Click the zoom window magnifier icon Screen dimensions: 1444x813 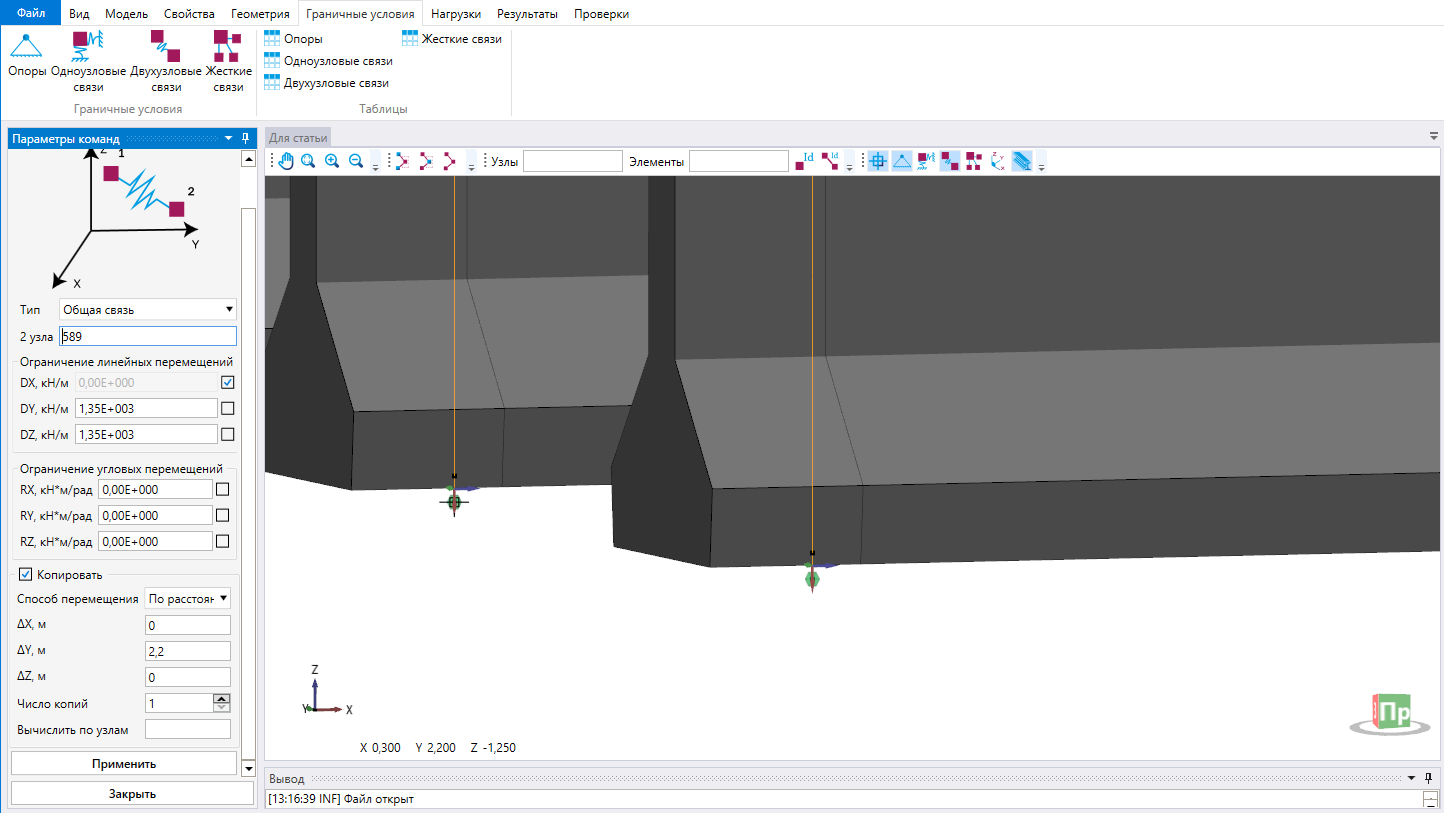pyautogui.click(x=309, y=161)
